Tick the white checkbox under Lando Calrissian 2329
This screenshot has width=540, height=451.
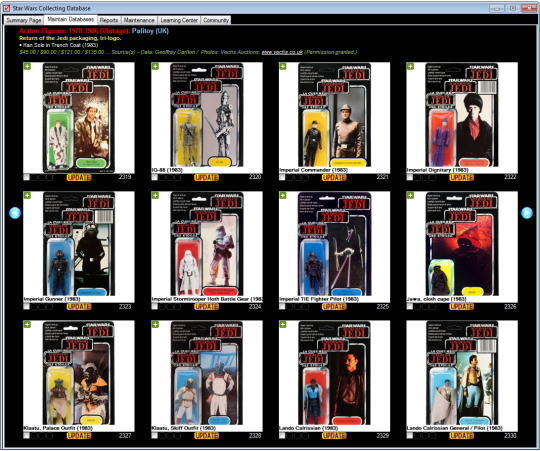pyautogui.click(x=282, y=436)
